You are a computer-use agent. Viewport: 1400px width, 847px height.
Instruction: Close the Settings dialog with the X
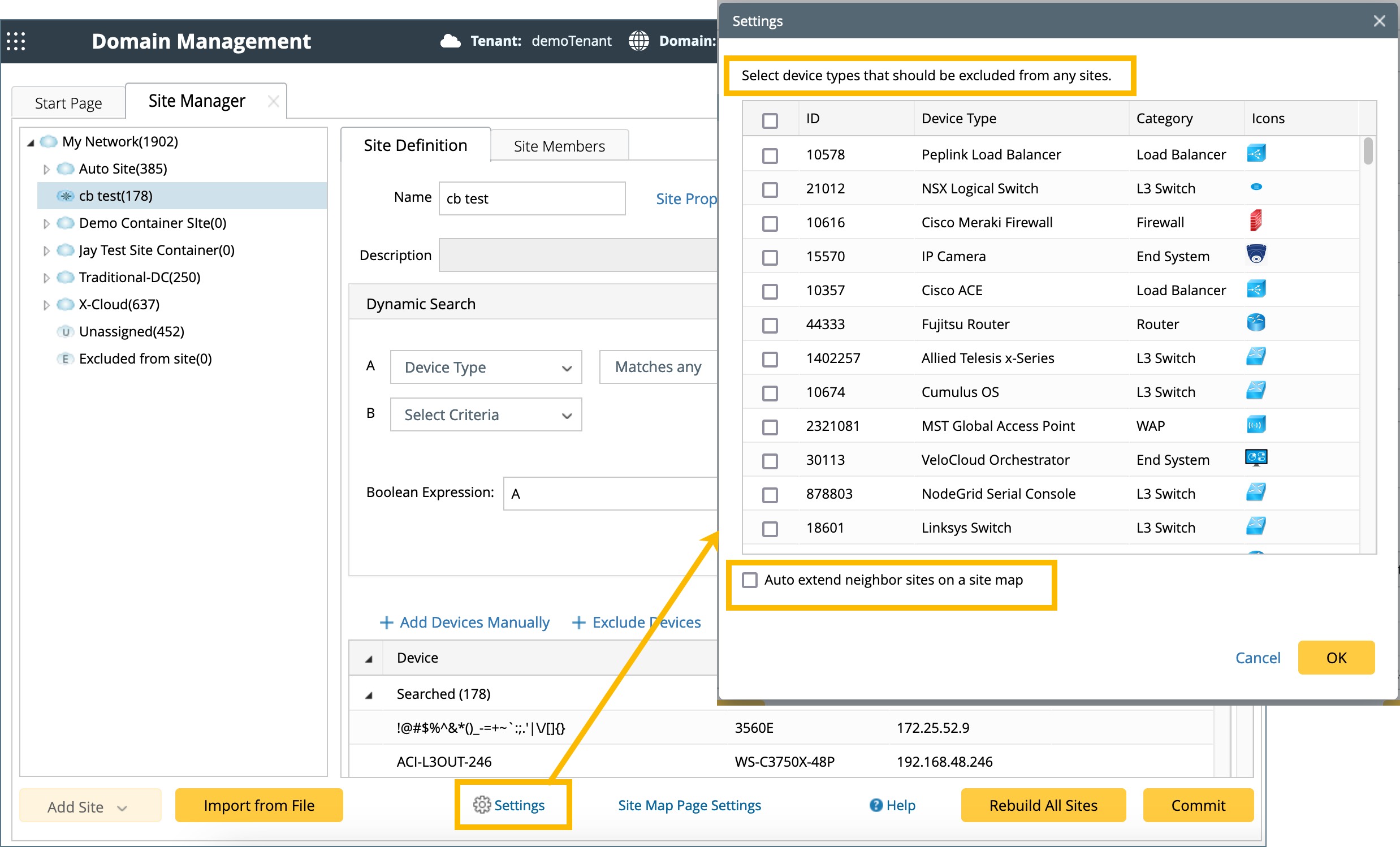1379,21
